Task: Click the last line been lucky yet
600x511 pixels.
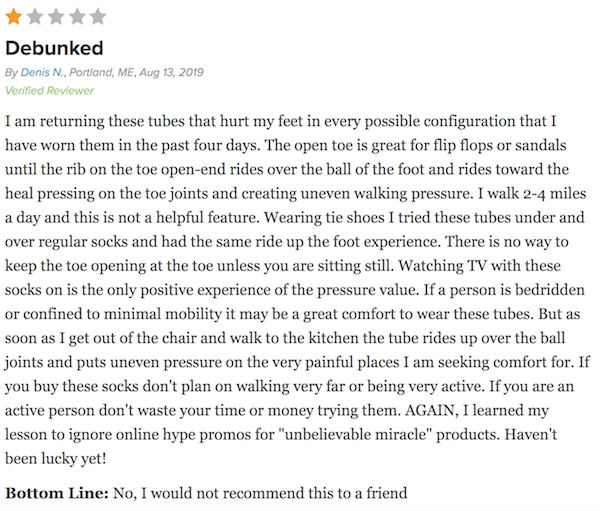Action: click(55, 459)
